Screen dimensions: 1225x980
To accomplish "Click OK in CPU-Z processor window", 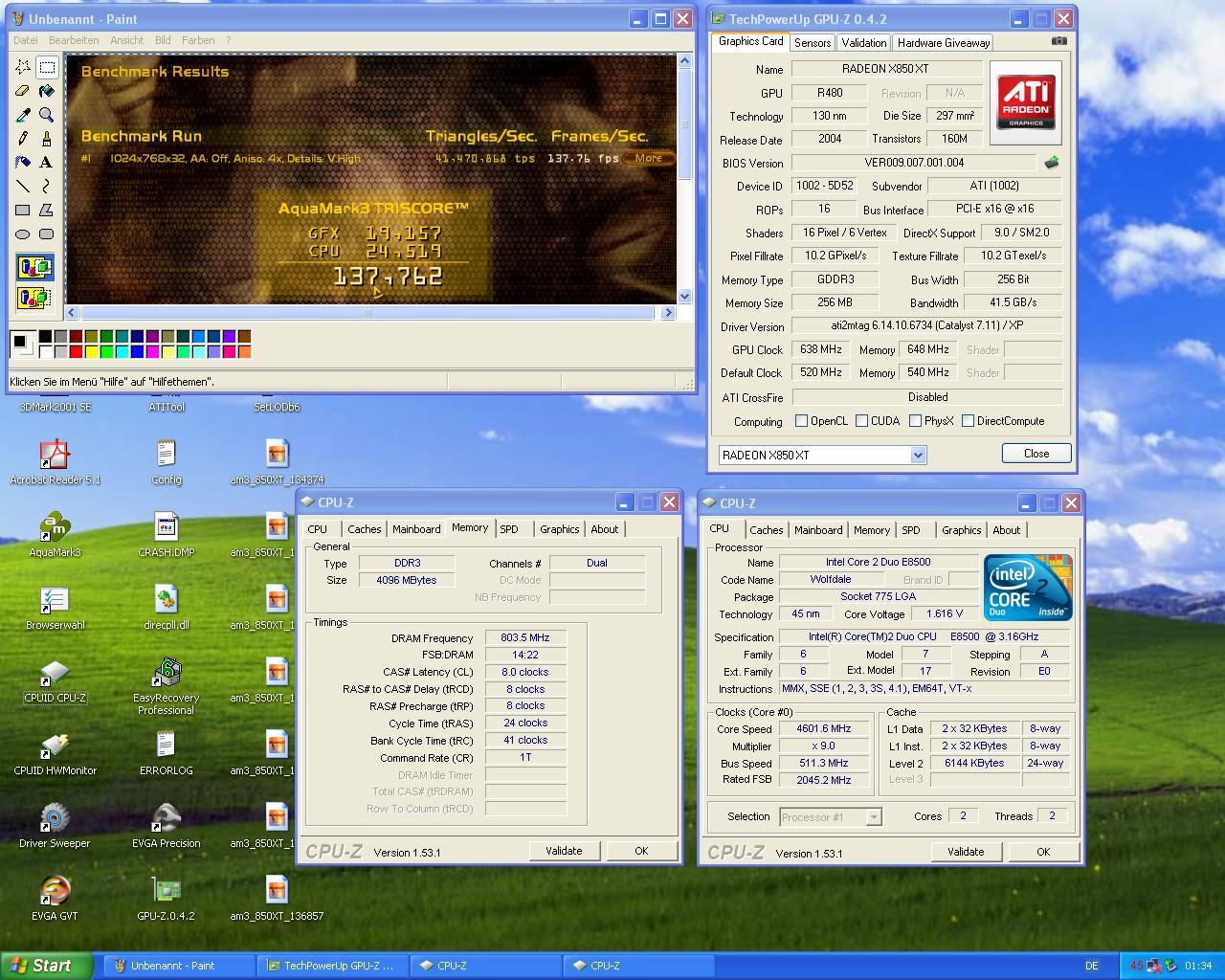I will tap(1043, 852).
